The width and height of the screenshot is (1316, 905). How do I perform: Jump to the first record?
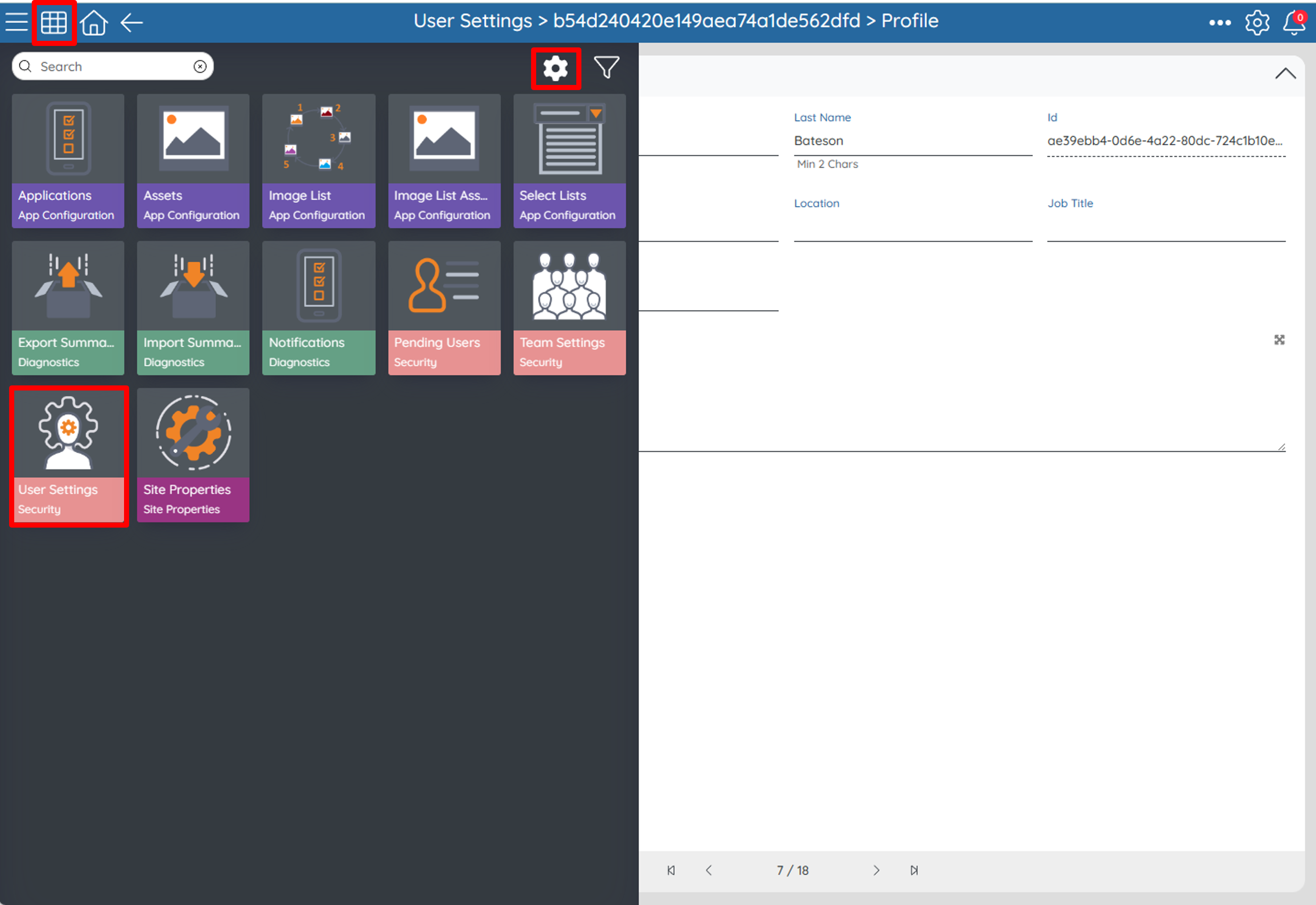point(671,870)
